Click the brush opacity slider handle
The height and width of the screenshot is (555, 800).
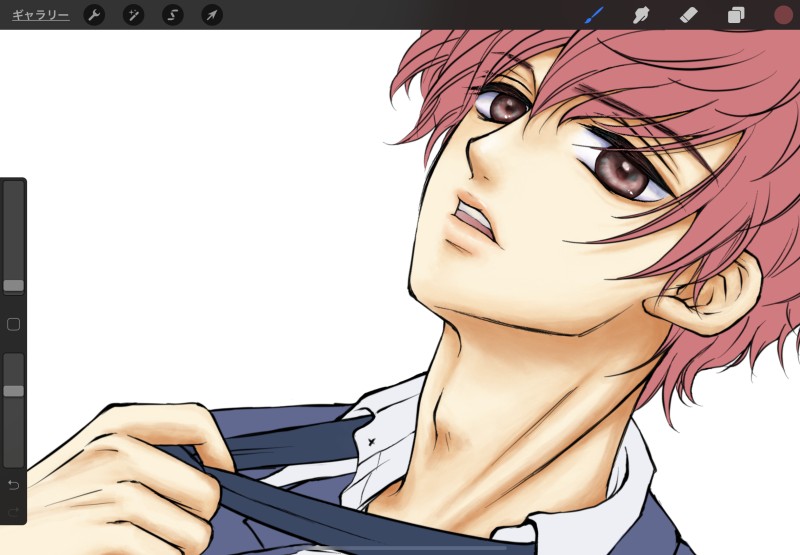click(14, 391)
